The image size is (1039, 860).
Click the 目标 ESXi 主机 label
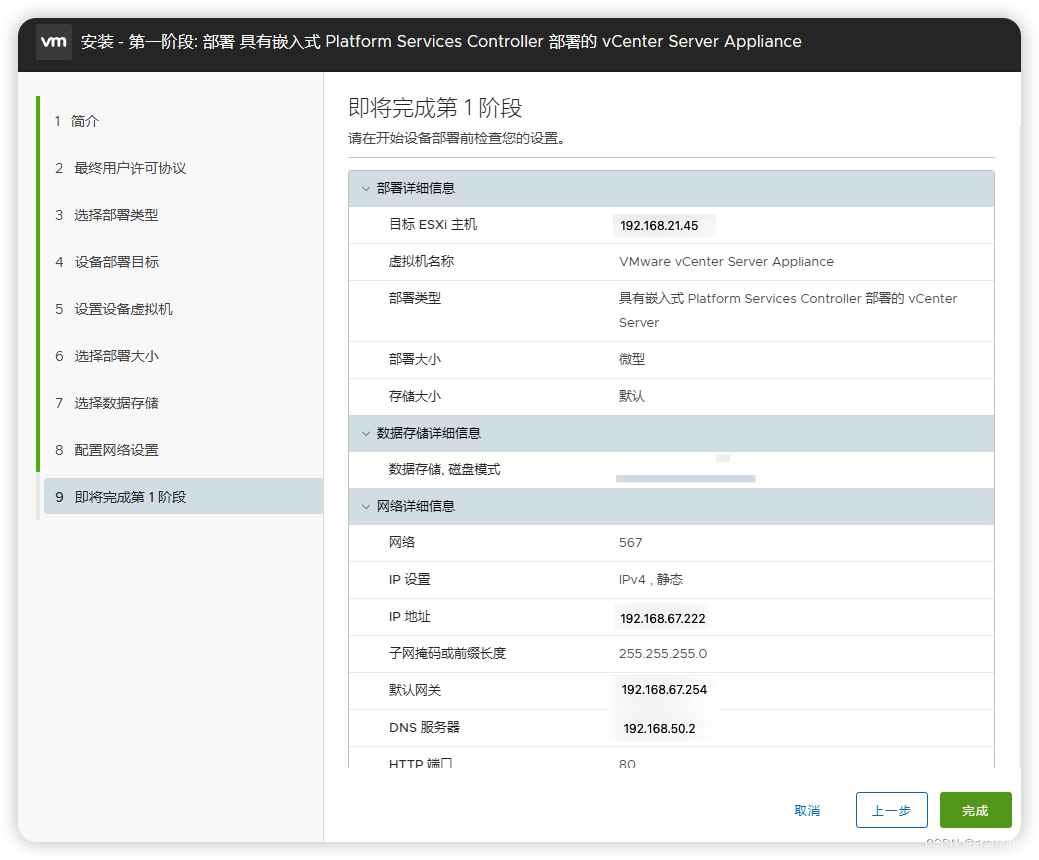tap(433, 225)
